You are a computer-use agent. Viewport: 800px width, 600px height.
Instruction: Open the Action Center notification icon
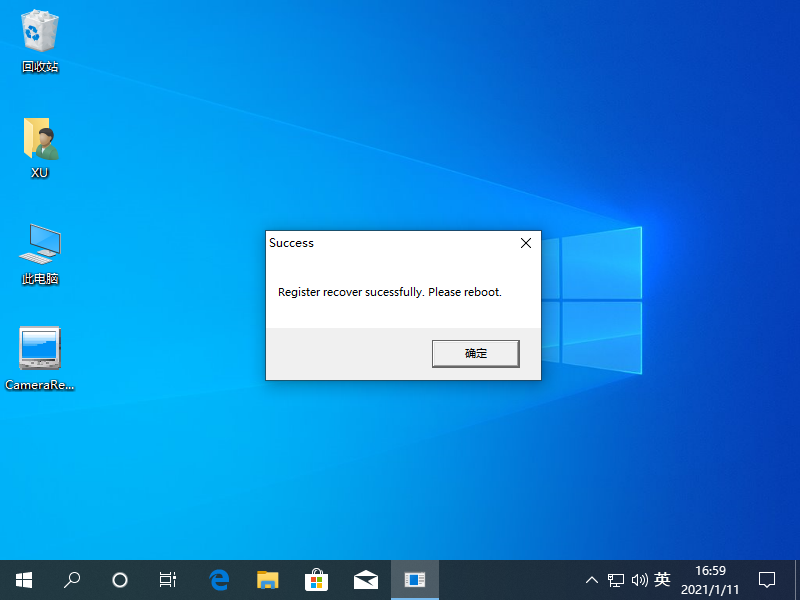pyautogui.click(x=767, y=579)
